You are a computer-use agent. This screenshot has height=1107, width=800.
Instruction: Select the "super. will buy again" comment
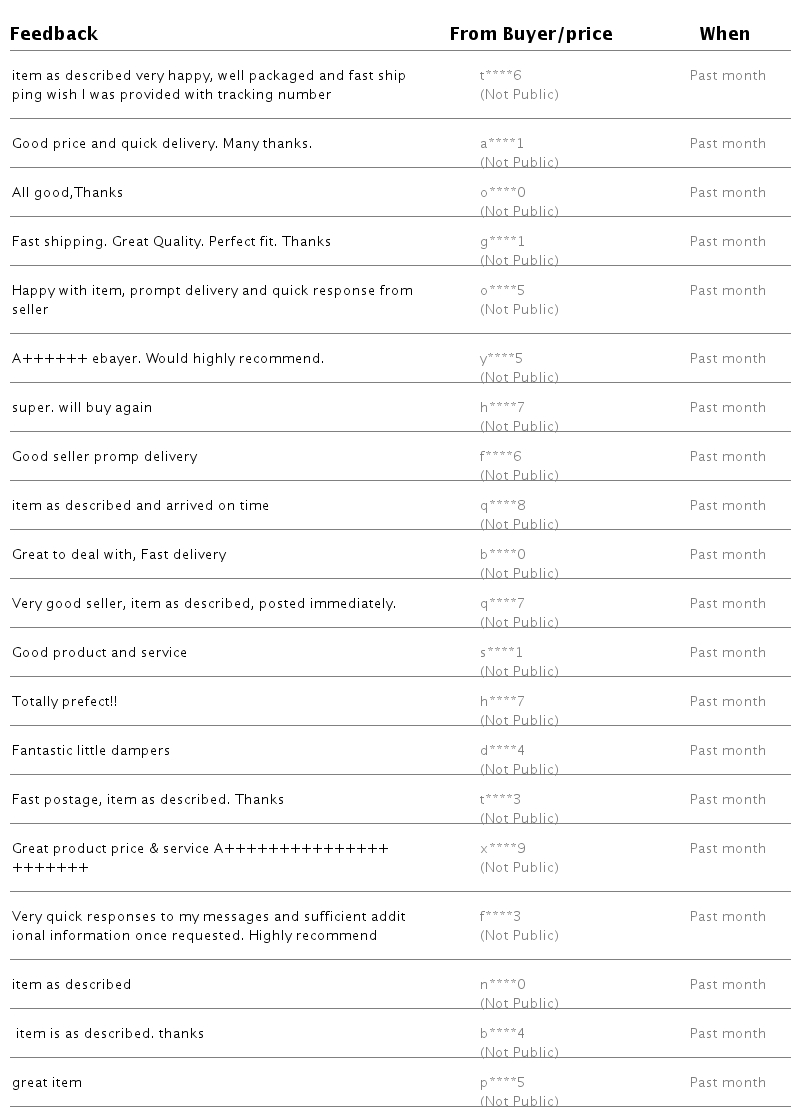pyautogui.click(x=82, y=407)
